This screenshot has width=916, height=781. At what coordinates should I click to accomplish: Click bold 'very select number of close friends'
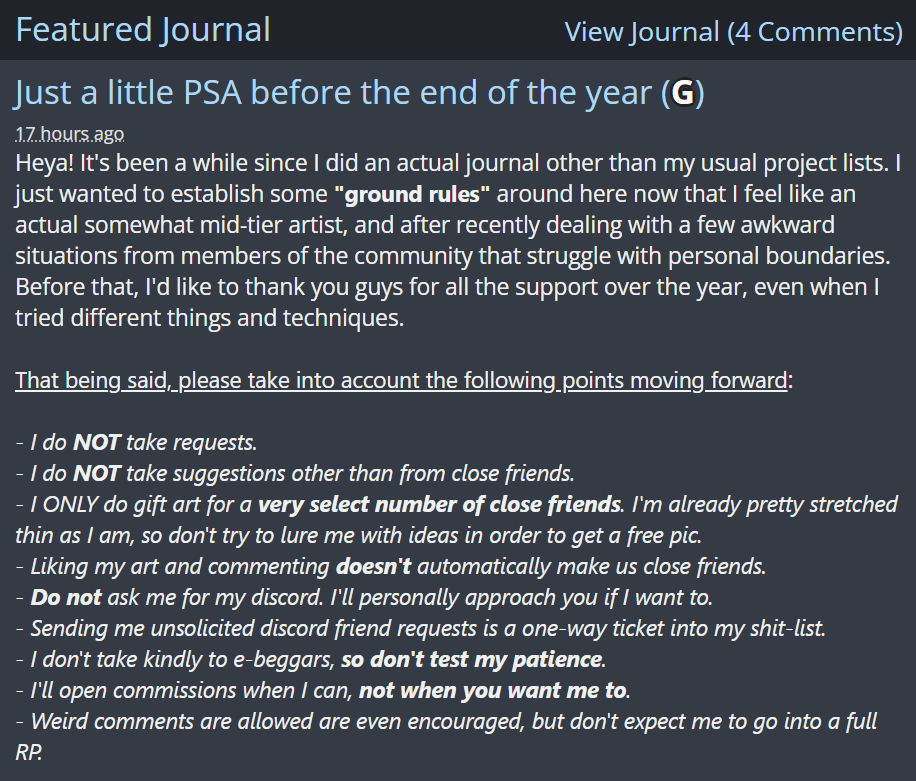(440, 503)
